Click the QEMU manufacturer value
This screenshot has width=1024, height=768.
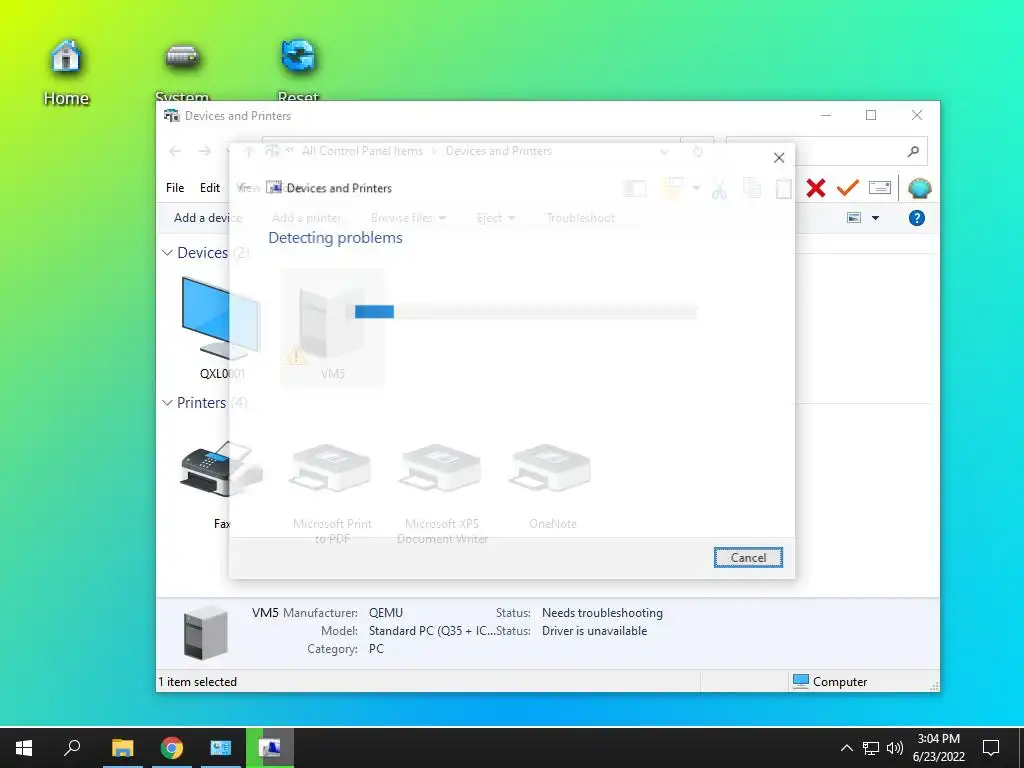tap(385, 613)
